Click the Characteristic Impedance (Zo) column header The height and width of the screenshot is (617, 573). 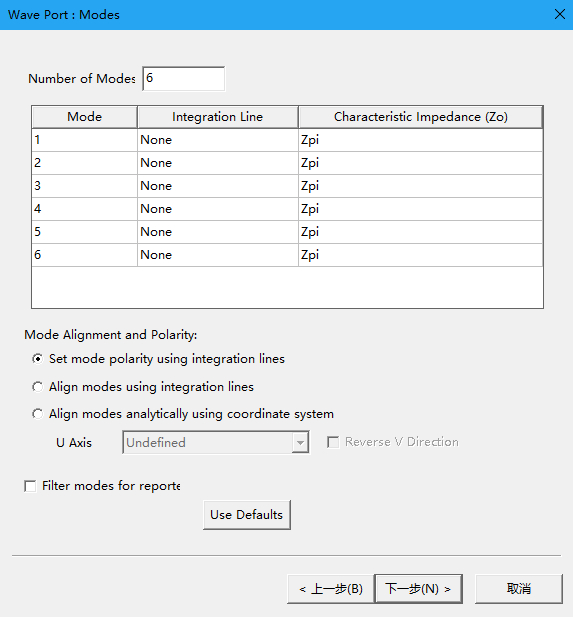pyautogui.click(x=421, y=117)
